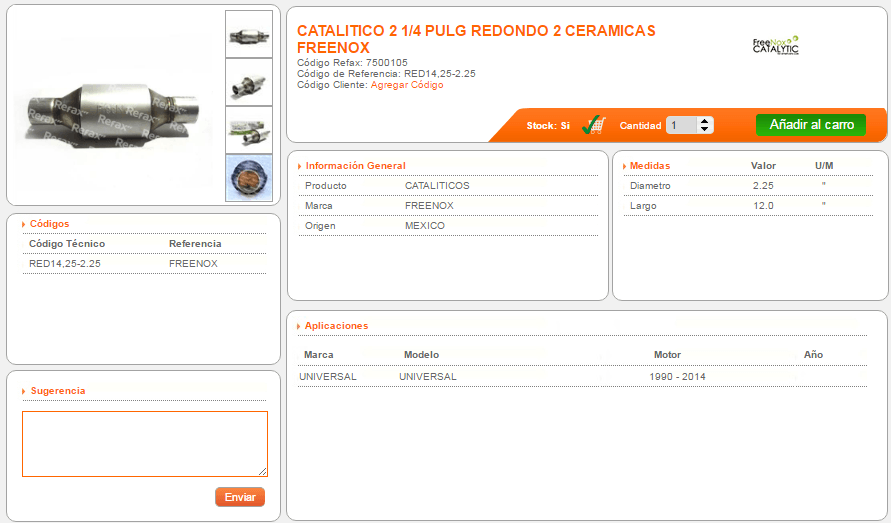Viewport: 891px width, 523px height.
Task: Select the fourth ceramic end-view thumbnail
Action: [x=249, y=178]
